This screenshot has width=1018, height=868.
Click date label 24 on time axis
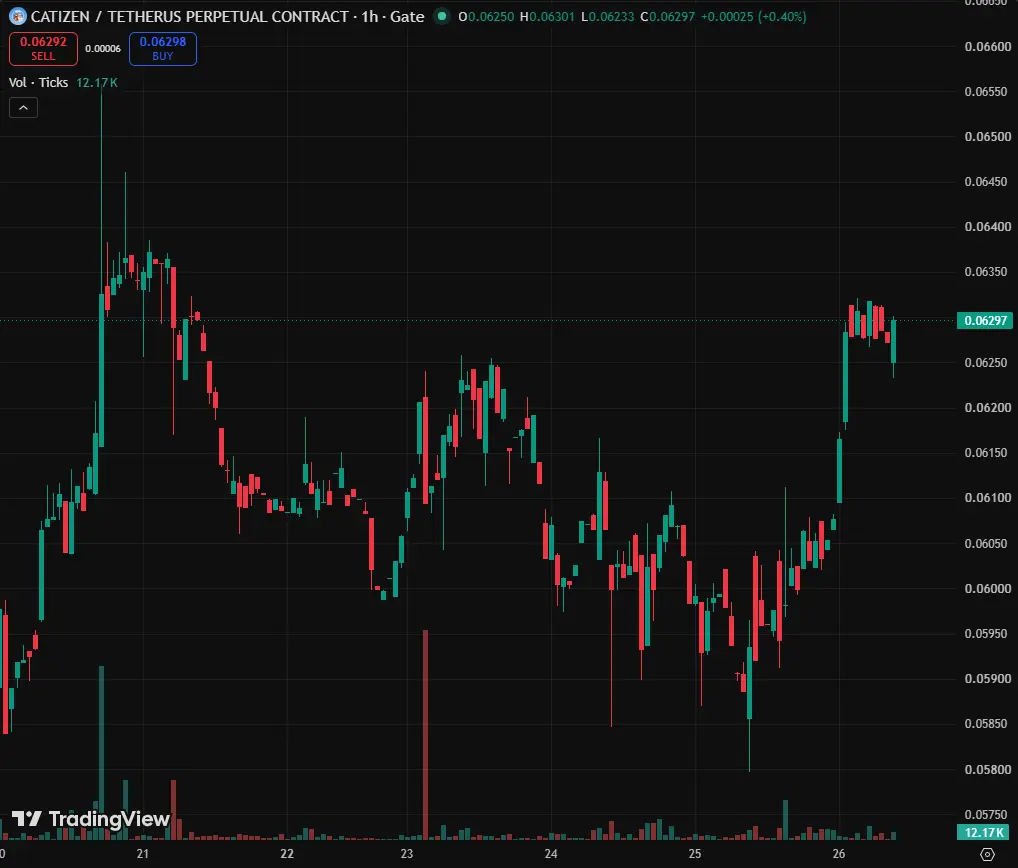[x=551, y=854]
